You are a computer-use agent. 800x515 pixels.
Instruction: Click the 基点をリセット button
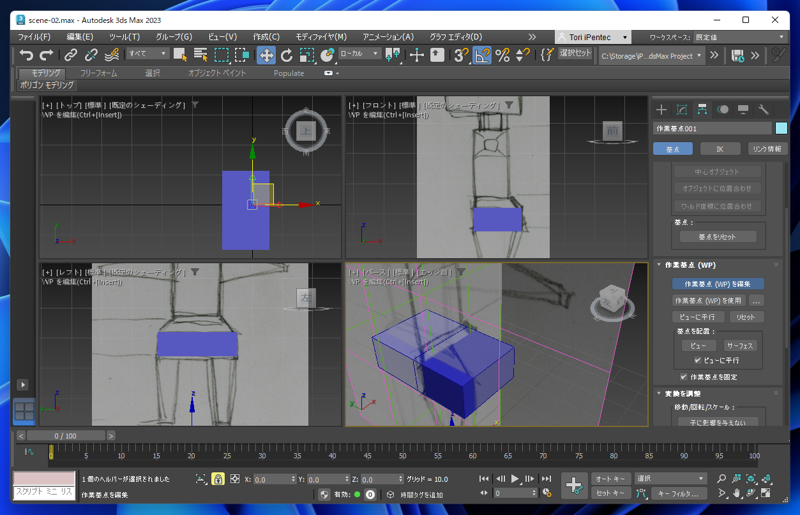(717, 237)
